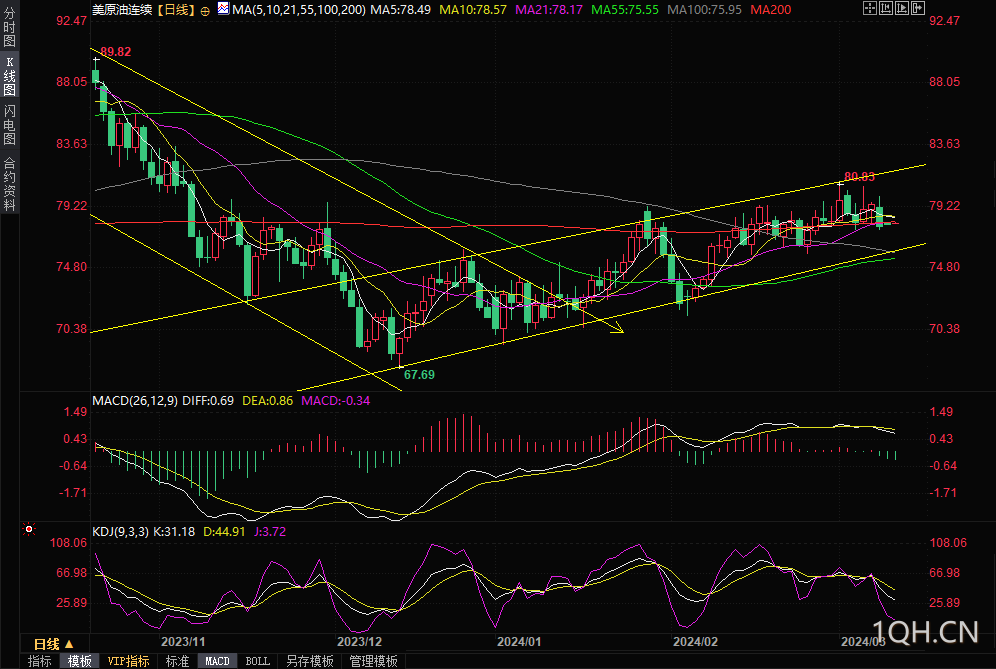This screenshot has height=669, width=996.
Task: Click the panel export arrow icon
Action: [x=918, y=8]
